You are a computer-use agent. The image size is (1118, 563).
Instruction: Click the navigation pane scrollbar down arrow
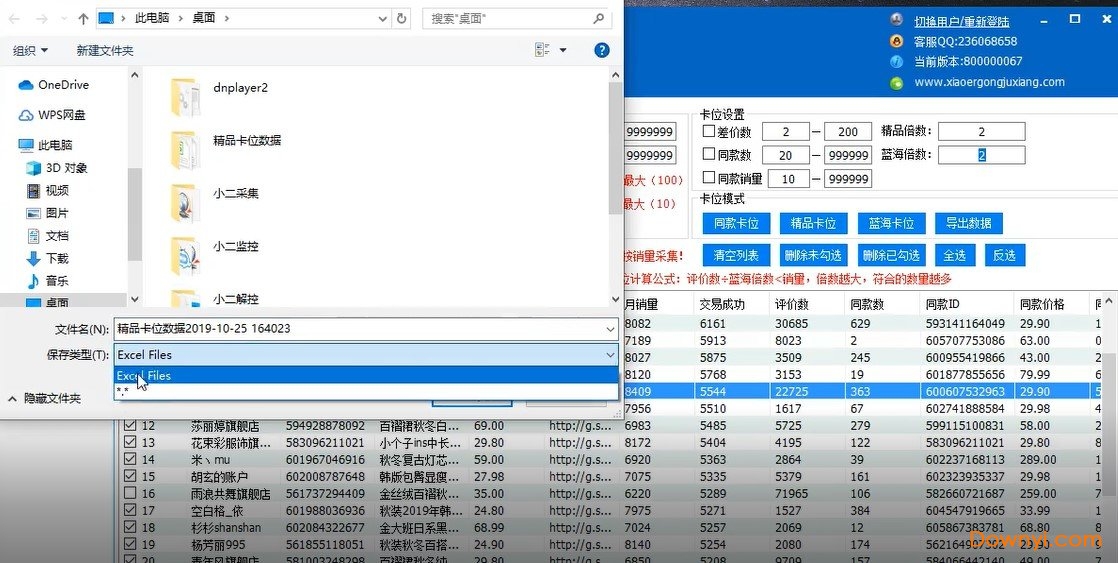click(135, 300)
